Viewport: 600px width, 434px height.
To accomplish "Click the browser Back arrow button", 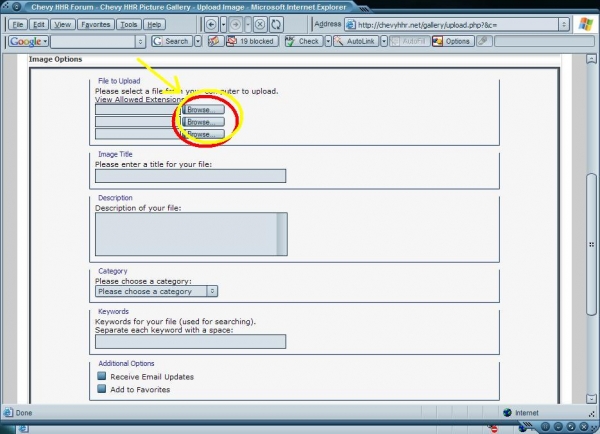I will point(211,24).
